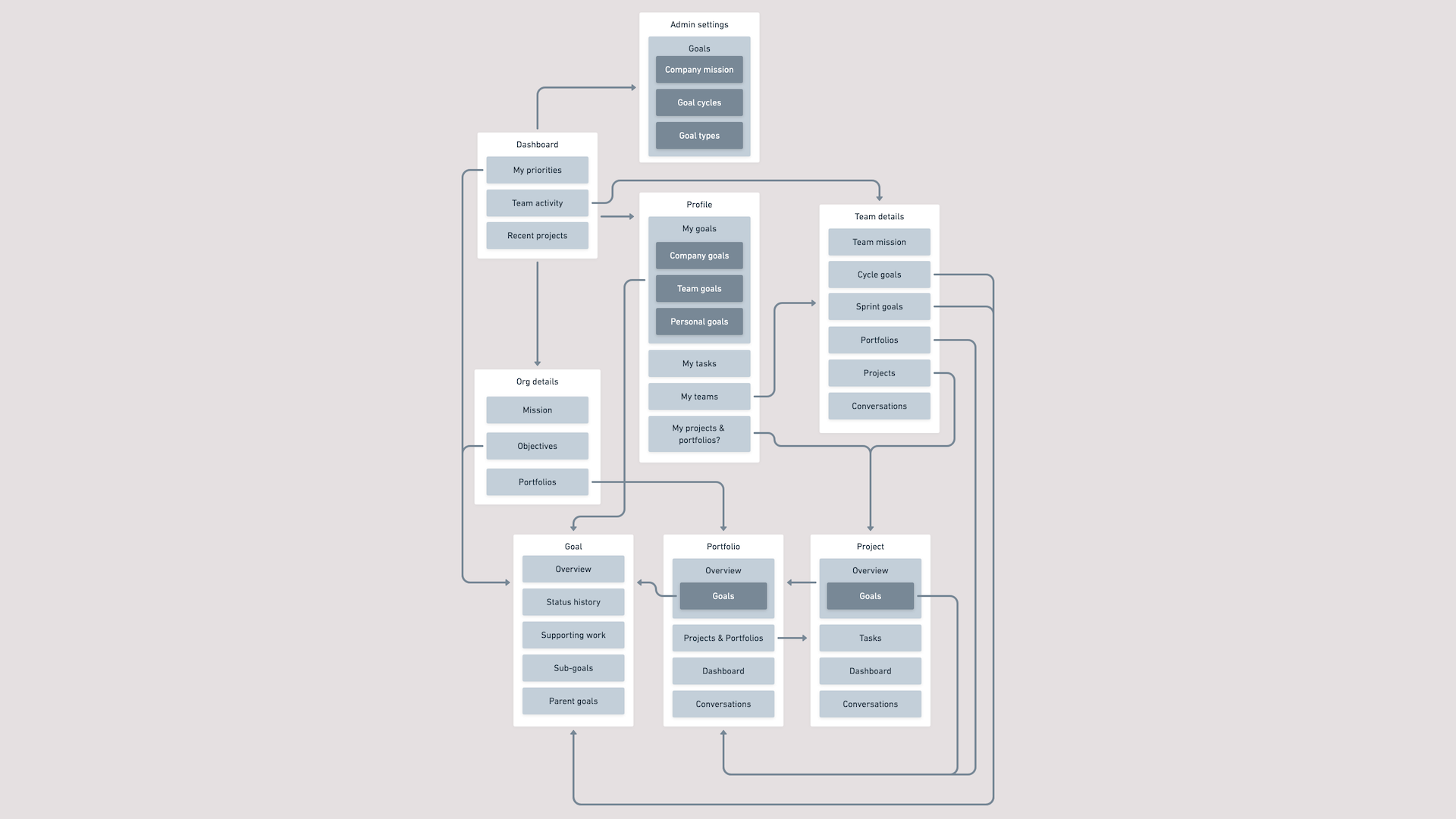Image resolution: width=1456 pixels, height=819 pixels.
Task: Switch to Goals tab in Project panel
Action: [x=869, y=595]
